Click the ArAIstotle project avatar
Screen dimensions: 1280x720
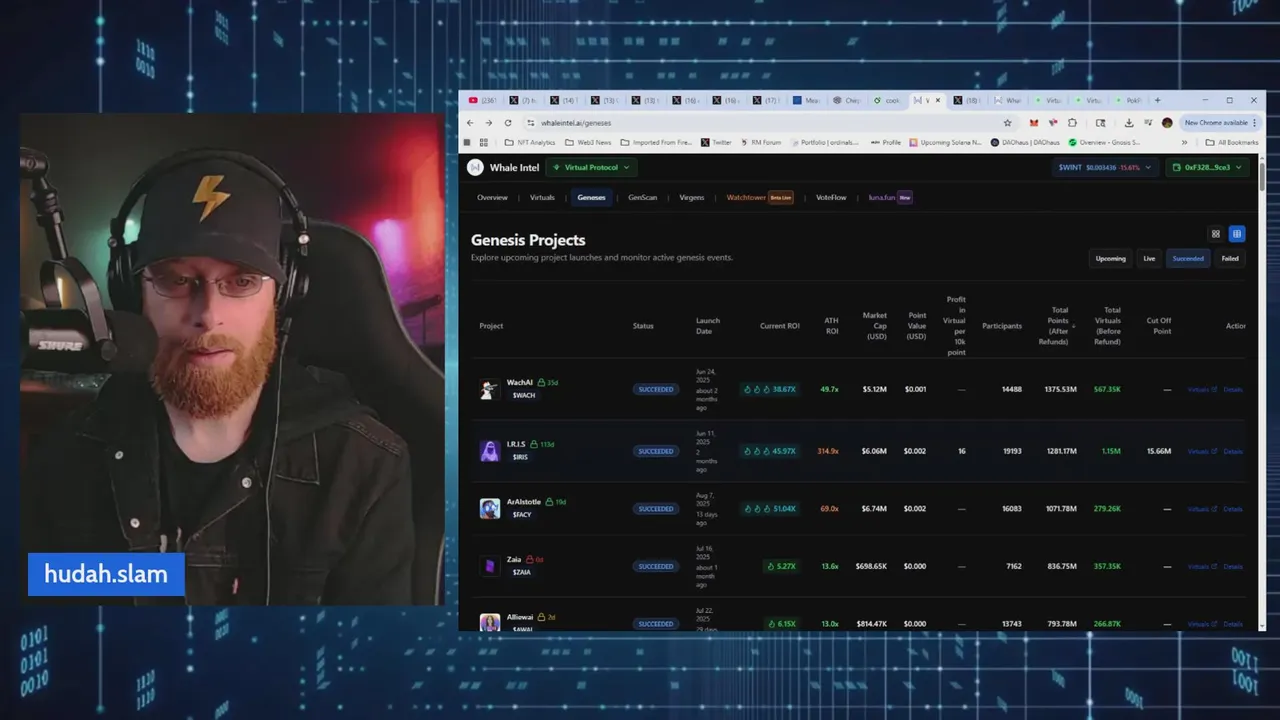489,508
